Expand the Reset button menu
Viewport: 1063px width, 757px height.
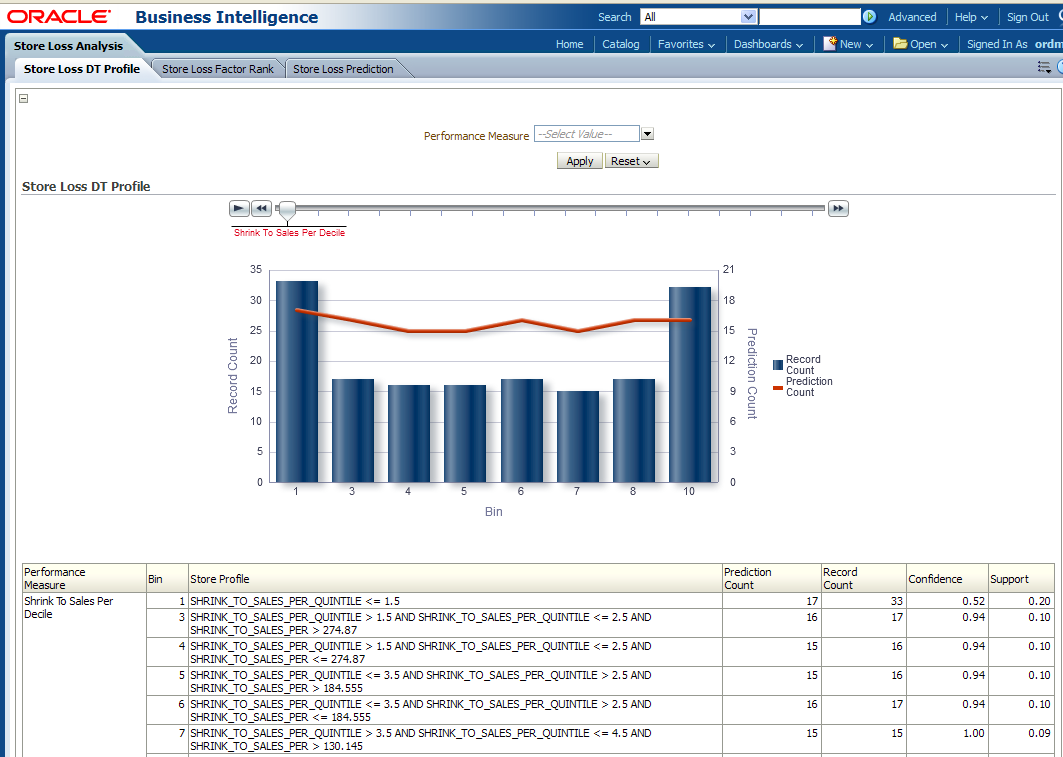point(631,161)
